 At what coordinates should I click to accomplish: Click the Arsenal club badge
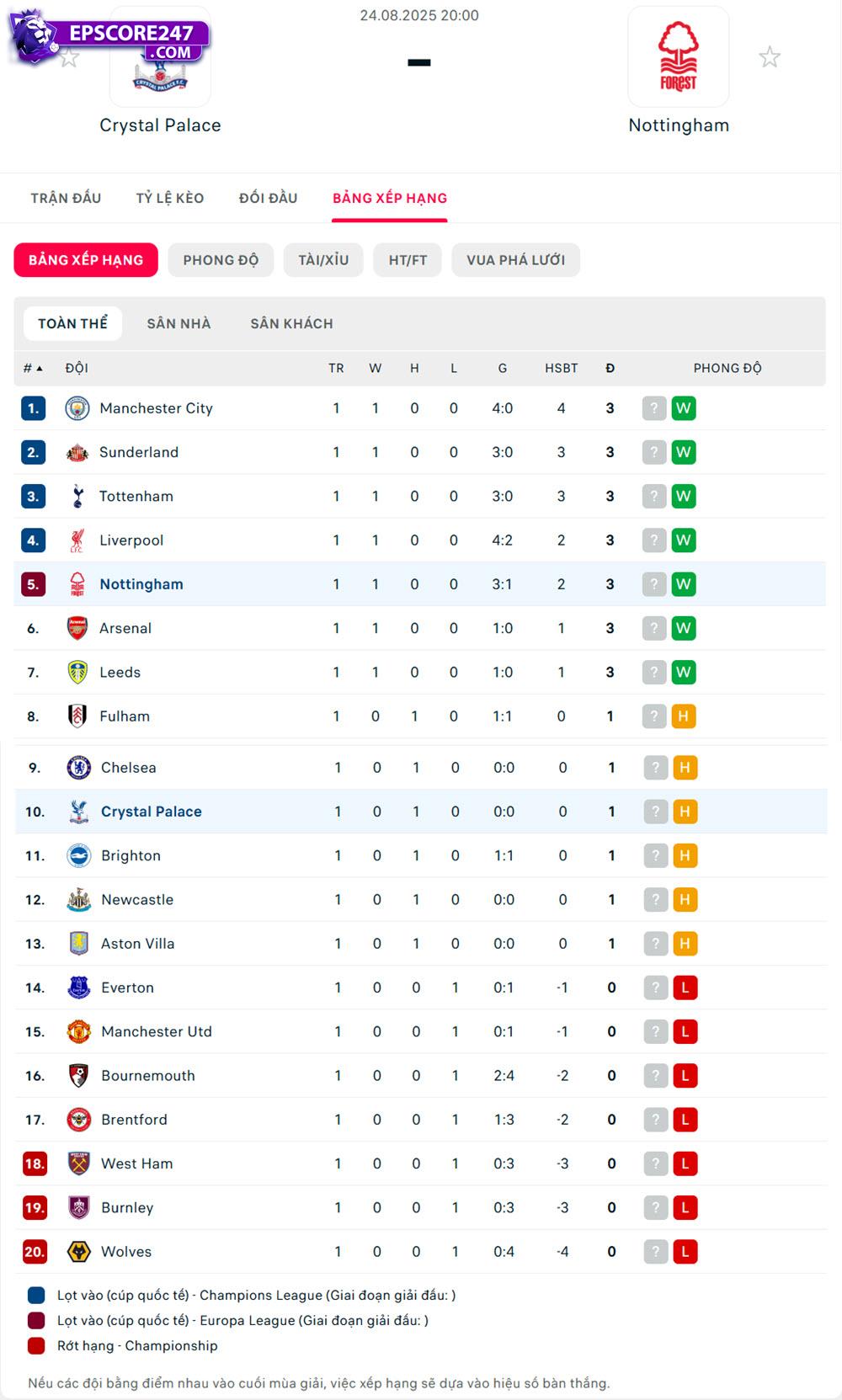tap(77, 628)
